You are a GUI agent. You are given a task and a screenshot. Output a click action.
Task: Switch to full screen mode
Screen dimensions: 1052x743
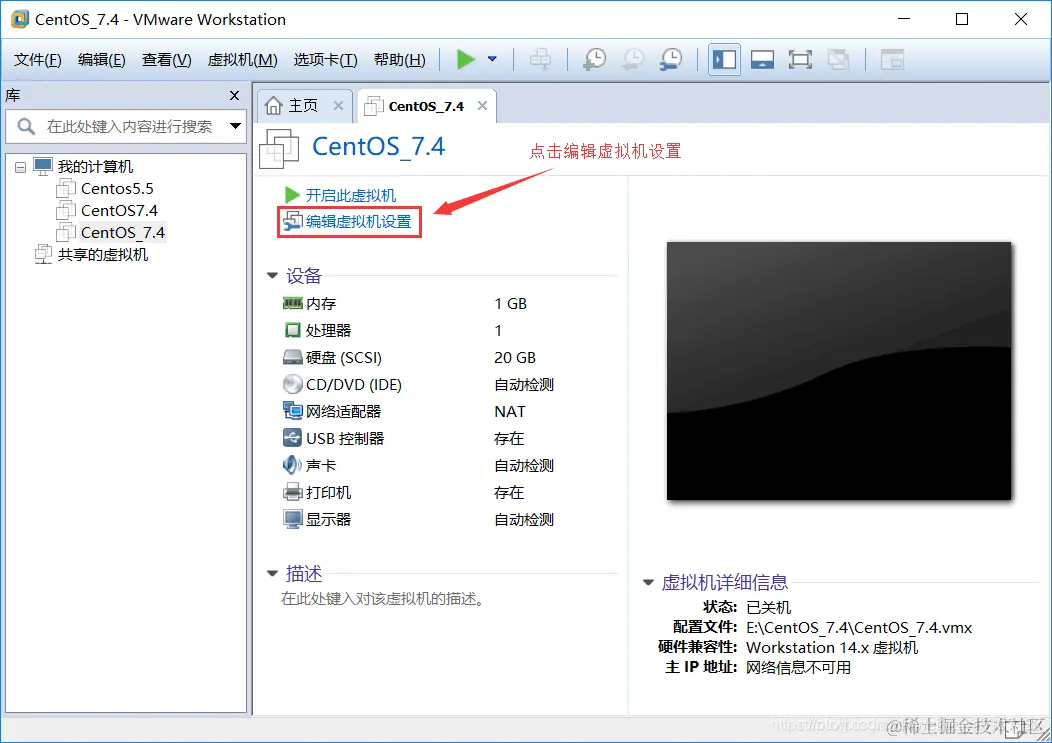pos(800,59)
